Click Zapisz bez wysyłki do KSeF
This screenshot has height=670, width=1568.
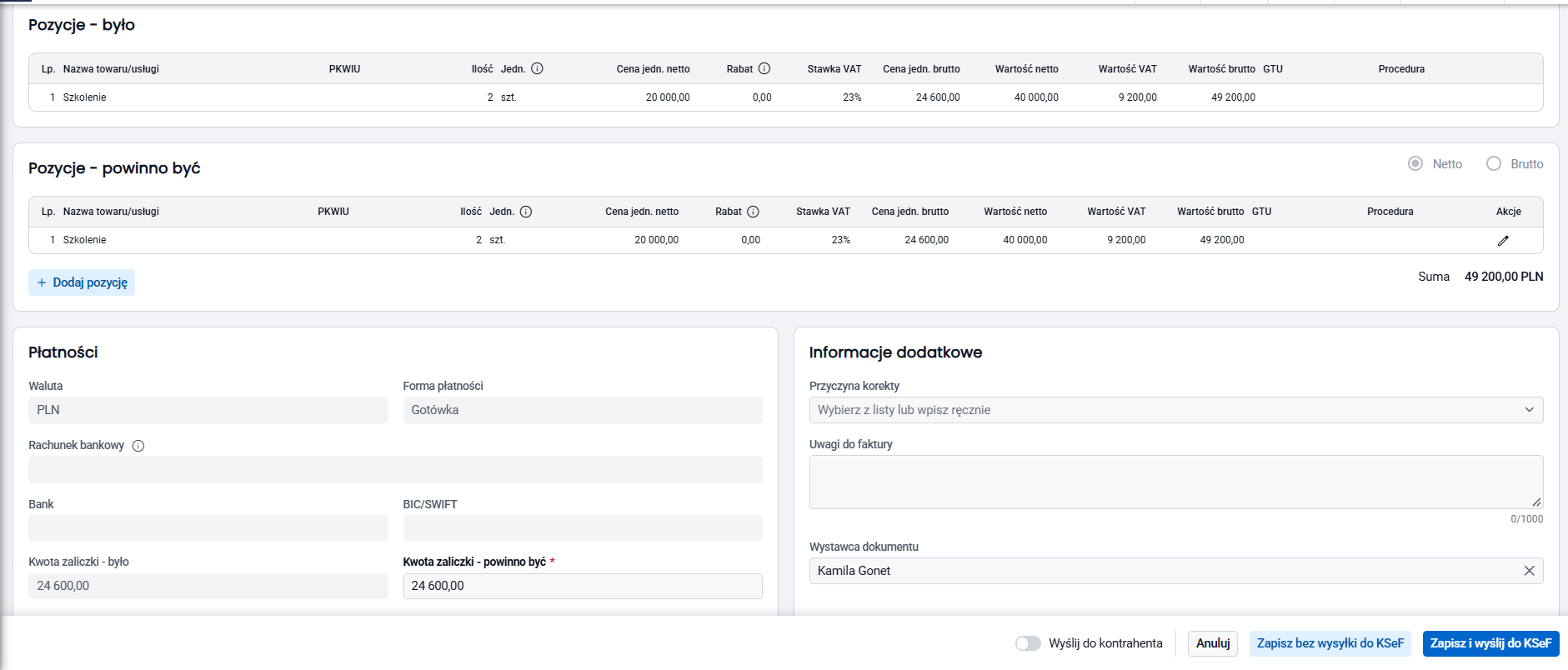(1330, 643)
